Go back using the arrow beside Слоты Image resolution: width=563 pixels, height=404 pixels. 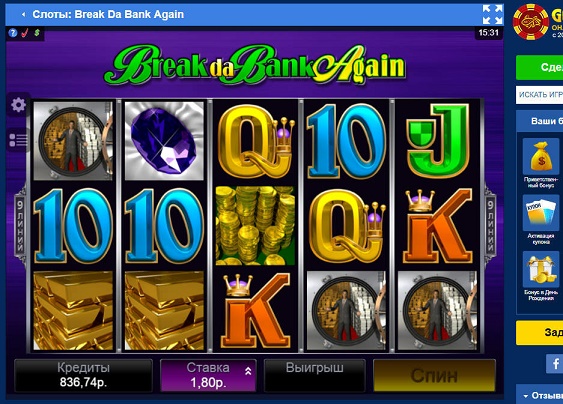tap(23, 14)
